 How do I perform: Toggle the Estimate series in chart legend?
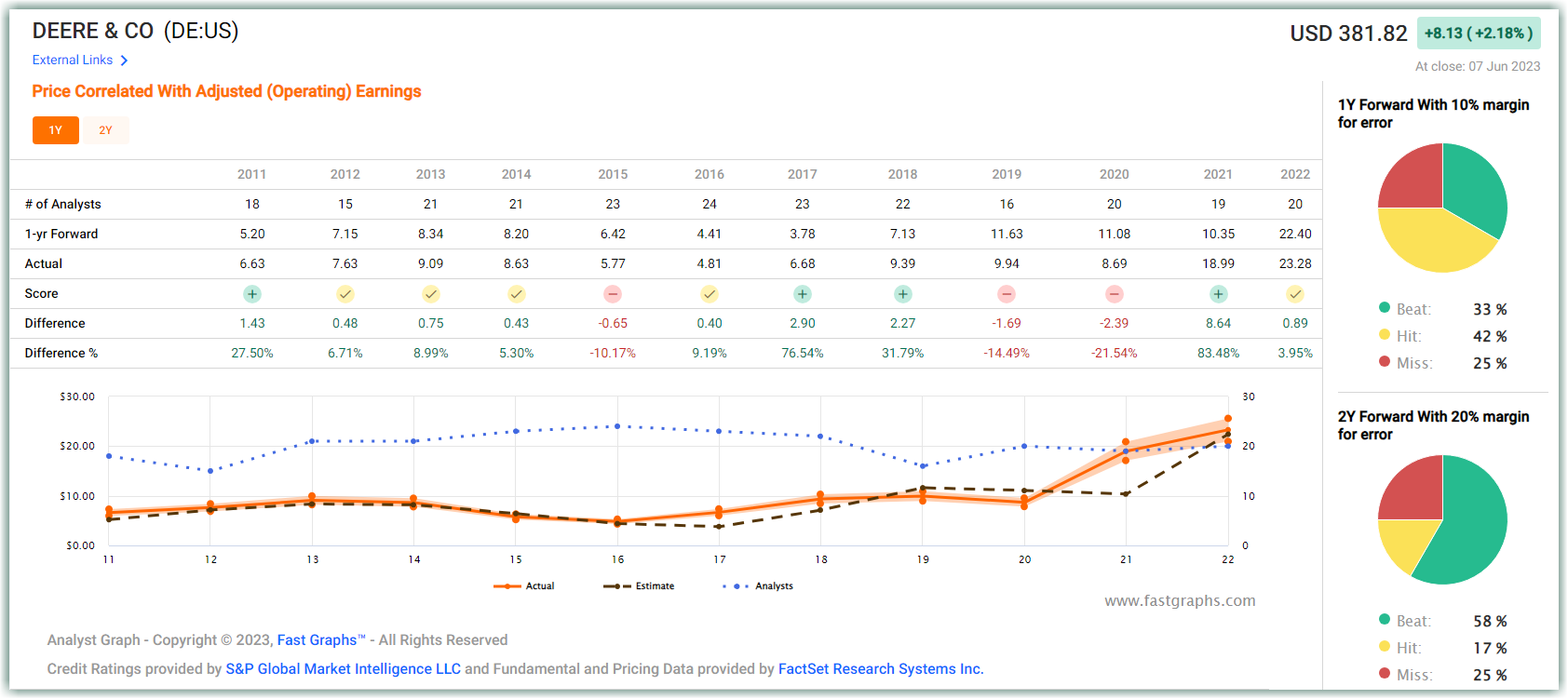click(x=639, y=586)
